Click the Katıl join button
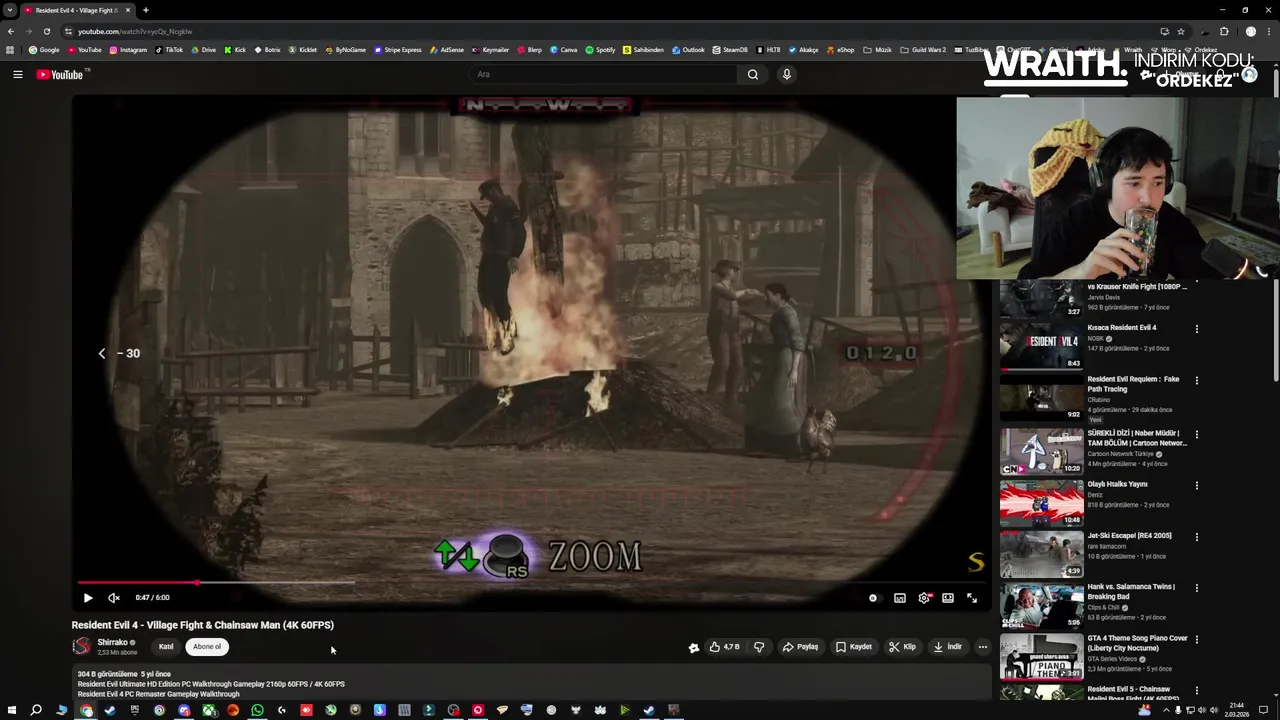The width and height of the screenshot is (1280, 720). (166, 647)
